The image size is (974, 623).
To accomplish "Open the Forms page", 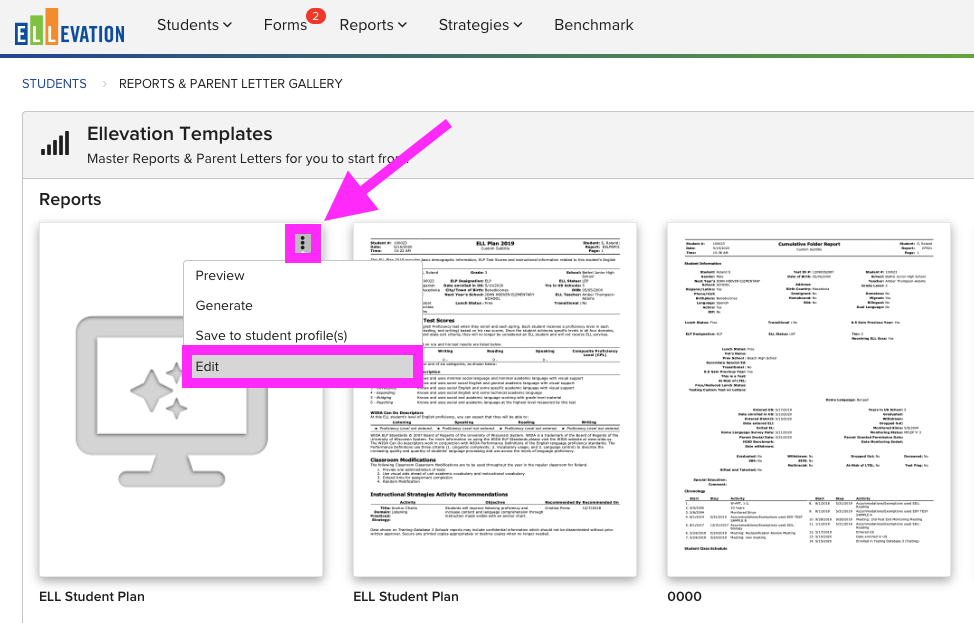I will click(x=285, y=25).
